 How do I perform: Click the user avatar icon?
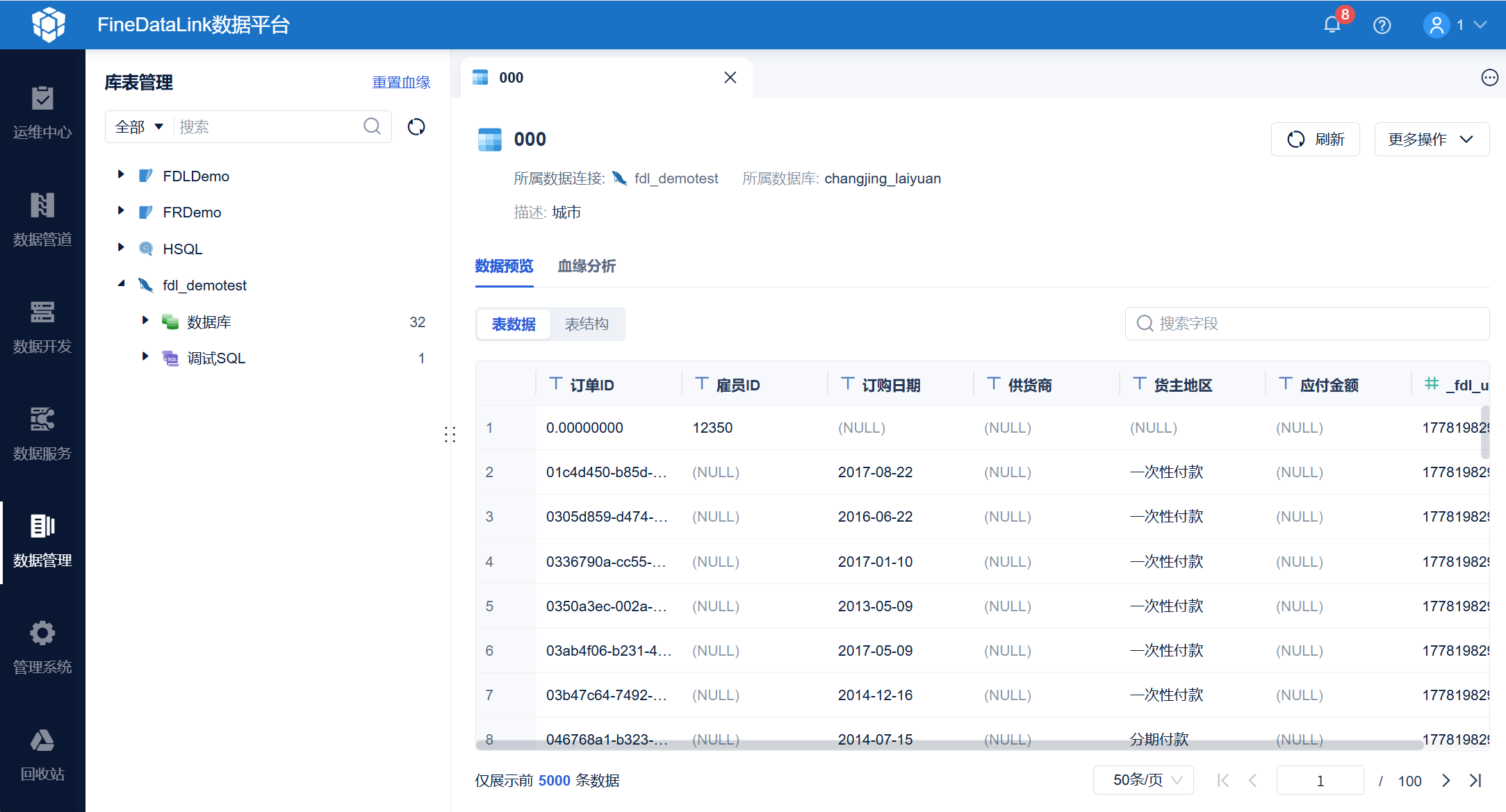tap(1436, 25)
